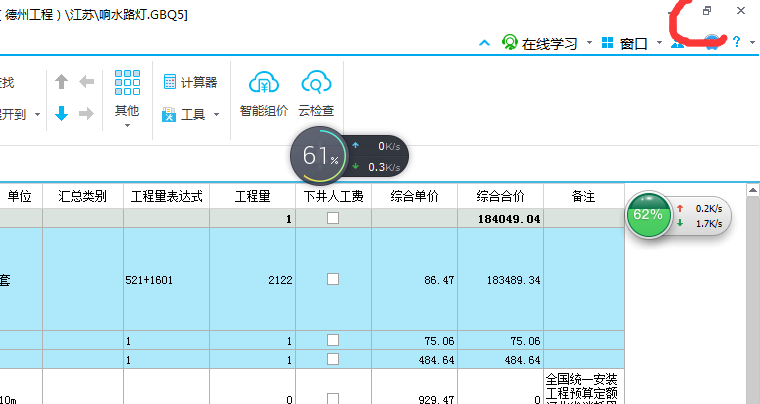The width and height of the screenshot is (760, 404).
Task: Select the quantity cell 2122
Action: coord(253,280)
